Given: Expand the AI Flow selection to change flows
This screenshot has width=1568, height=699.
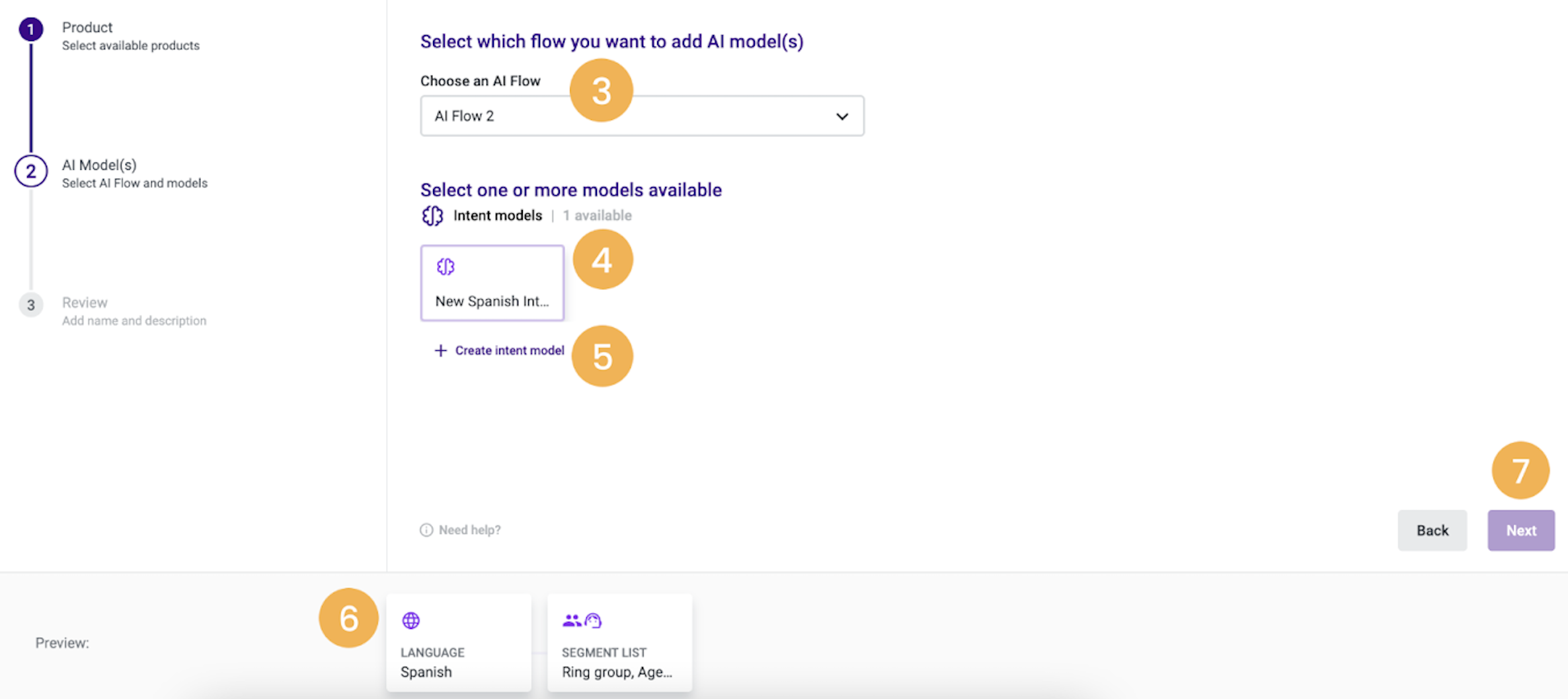Looking at the screenshot, I should pyautogui.click(x=641, y=116).
